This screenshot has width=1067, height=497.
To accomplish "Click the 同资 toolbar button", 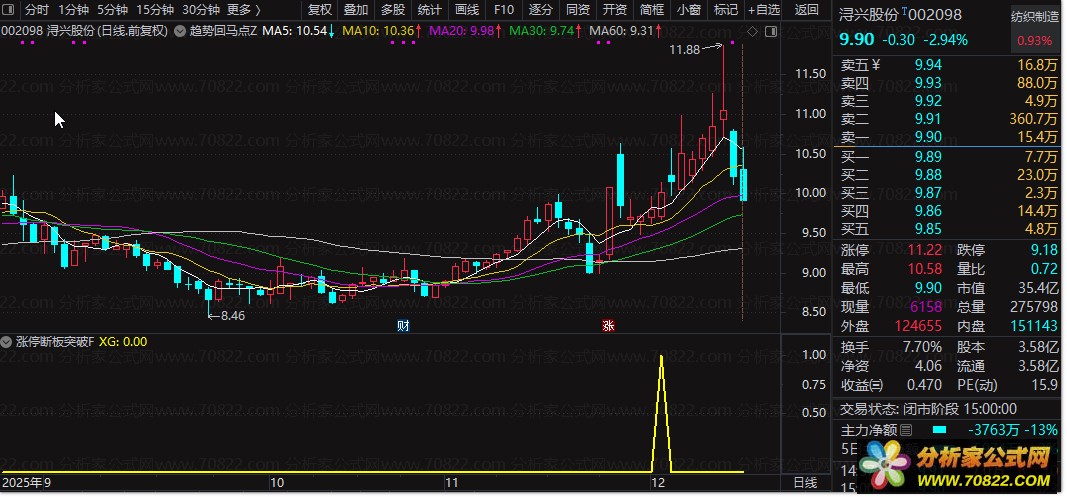I will pos(578,10).
